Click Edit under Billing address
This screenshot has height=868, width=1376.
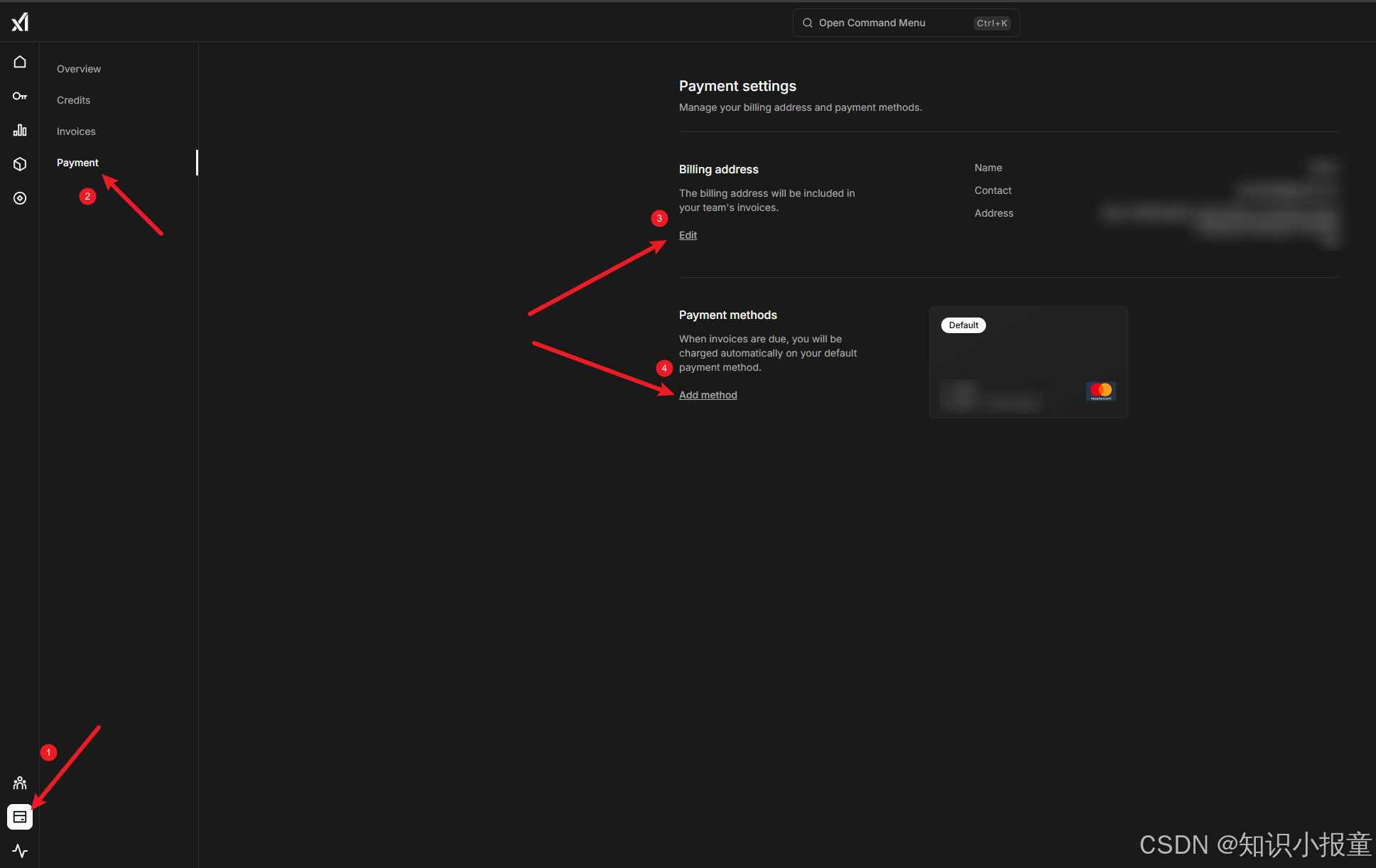pos(688,235)
